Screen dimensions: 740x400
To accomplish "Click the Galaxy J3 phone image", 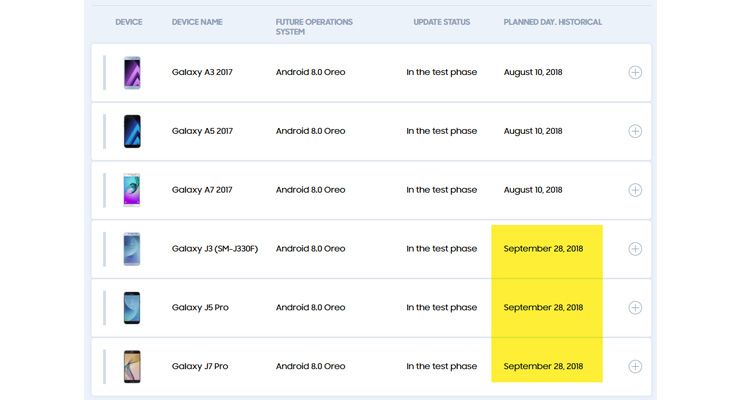I will click(132, 249).
